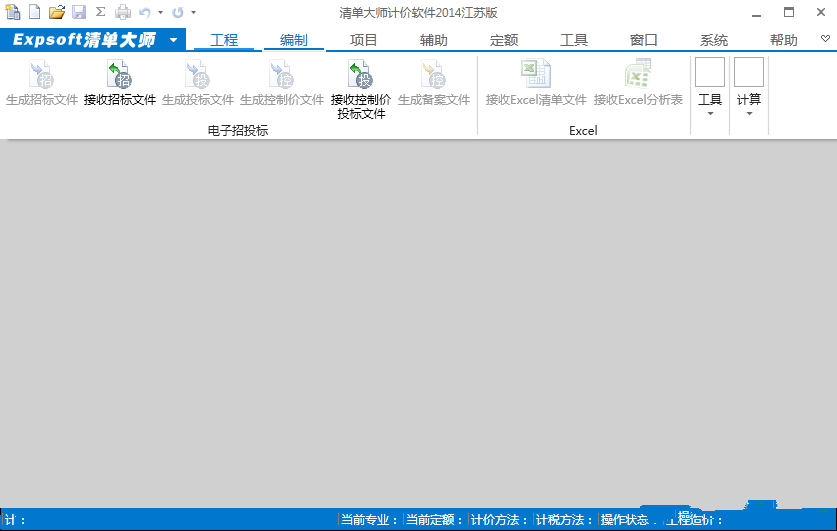Open the undo history dropdown arrow
Image resolution: width=837 pixels, height=531 pixels.
[x=160, y=12]
